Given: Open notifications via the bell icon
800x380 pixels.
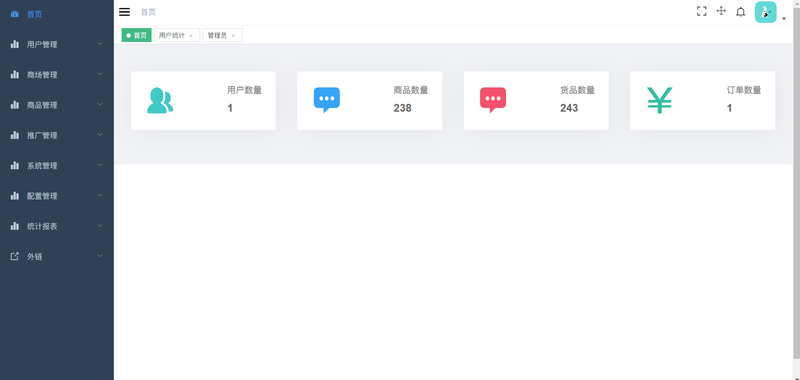Looking at the screenshot, I should 740,12.
